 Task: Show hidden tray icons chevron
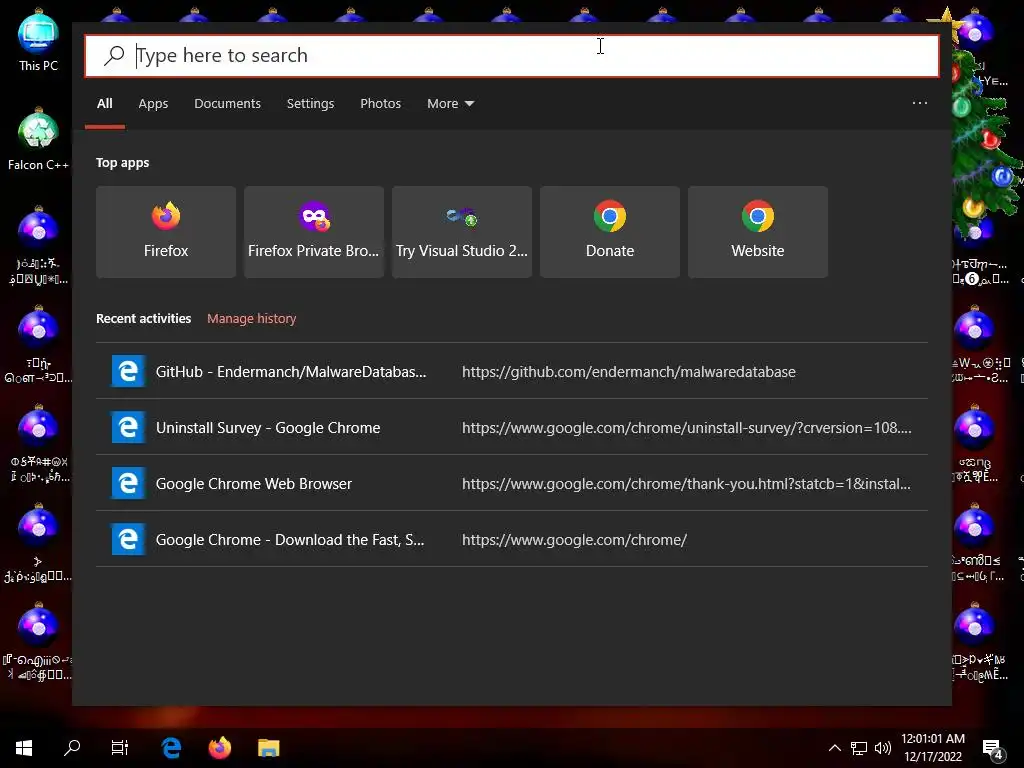coord(835,748)
